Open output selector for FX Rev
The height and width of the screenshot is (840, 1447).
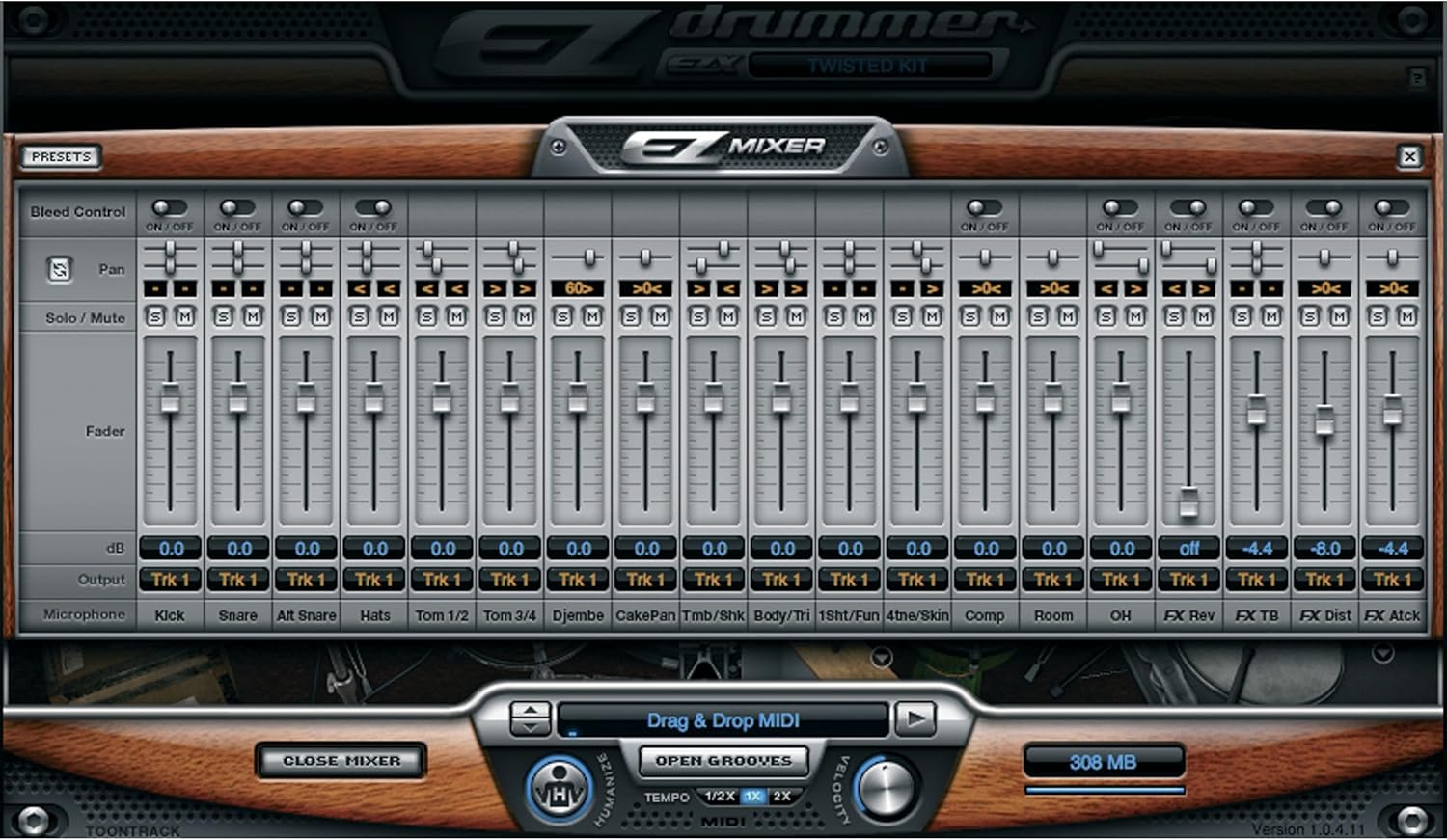click(1189, 580)
